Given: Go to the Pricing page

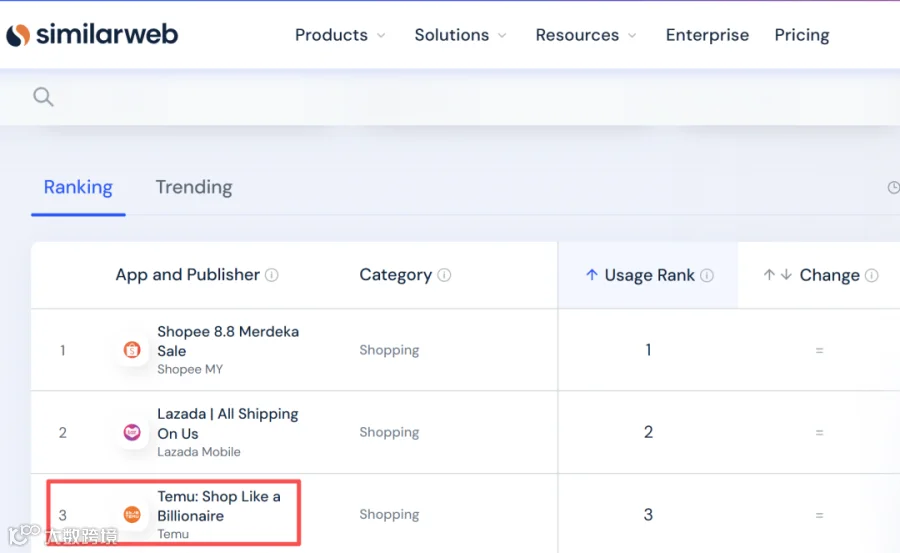Looking at the screenshot, I should [x=802, y=35].
